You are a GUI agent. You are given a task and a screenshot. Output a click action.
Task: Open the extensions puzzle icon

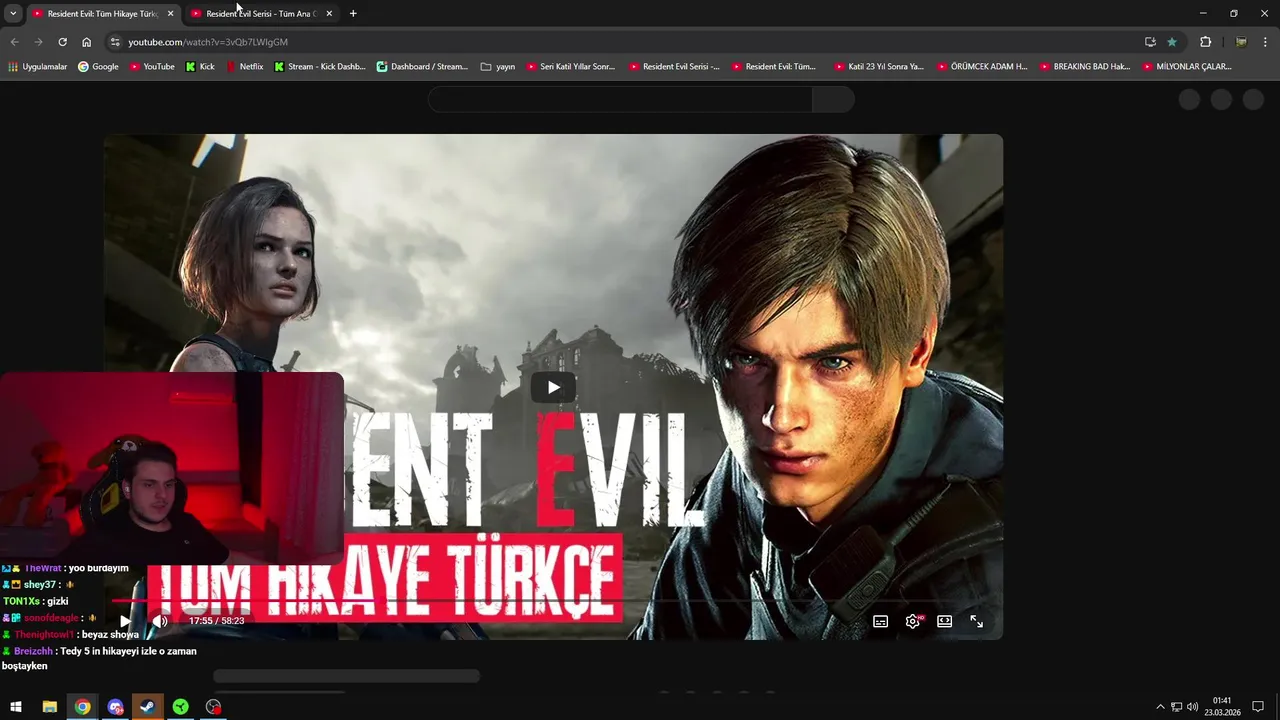(1205, 42)
